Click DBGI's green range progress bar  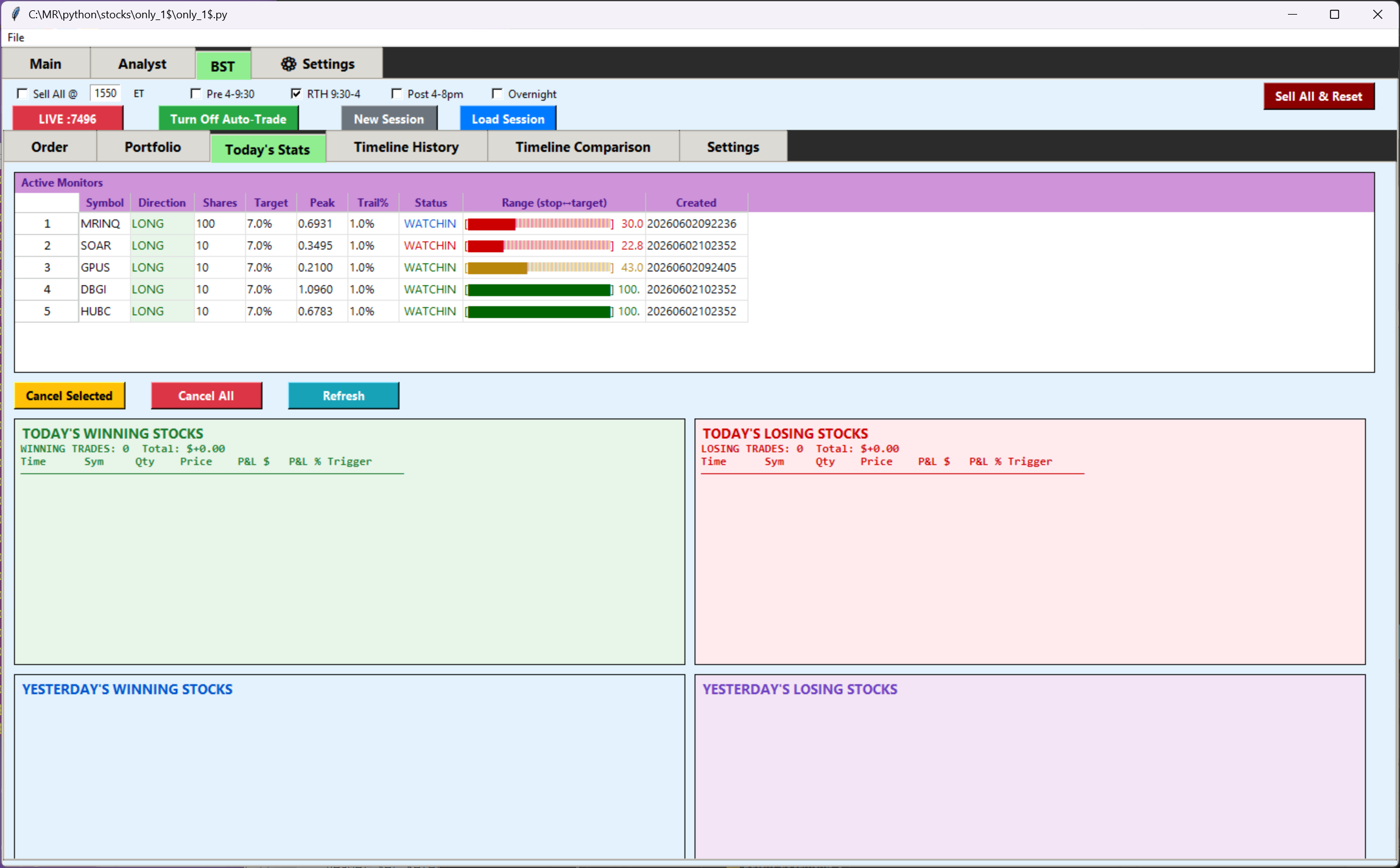tap(540, 289)
